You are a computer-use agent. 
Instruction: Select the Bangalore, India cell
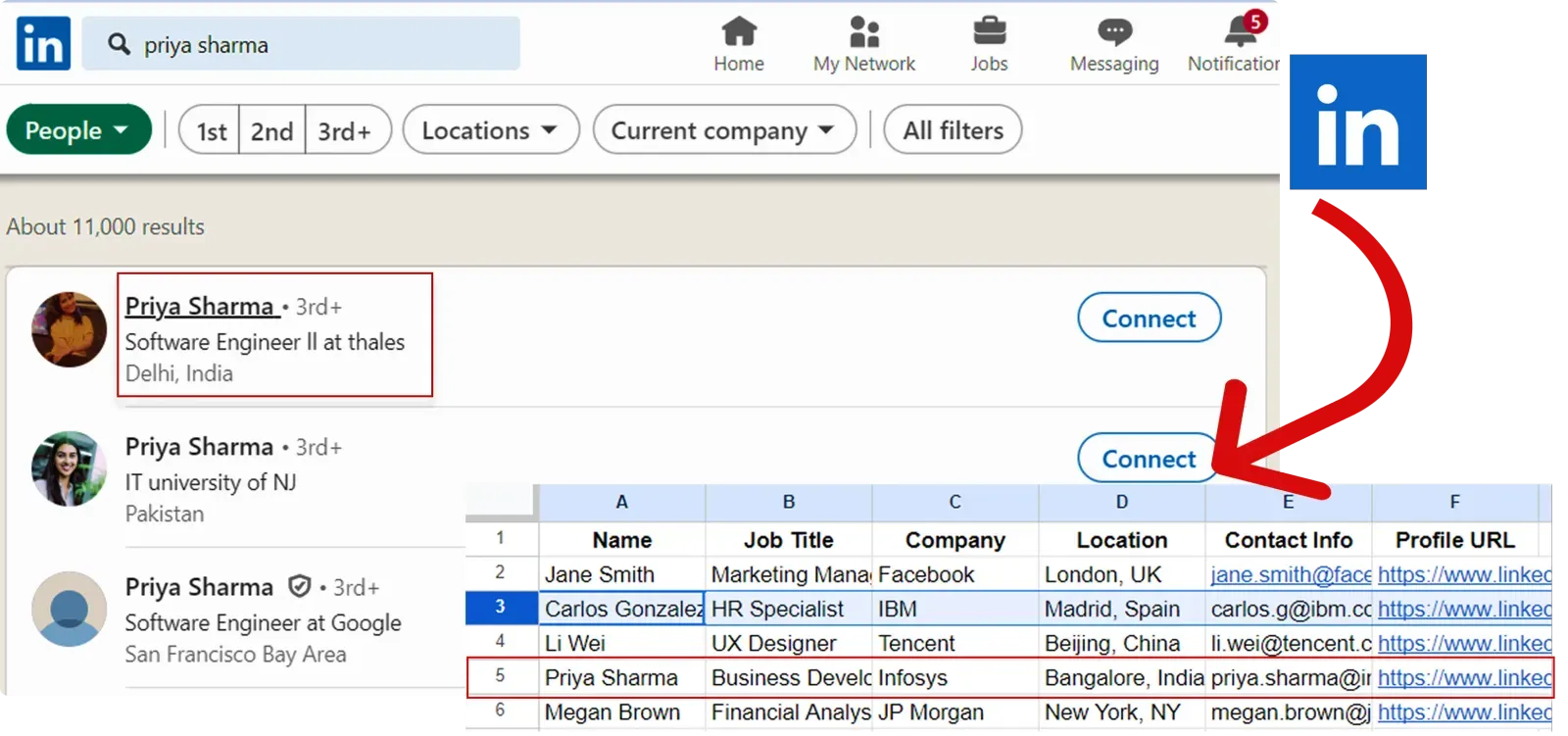click(1122, 676)
